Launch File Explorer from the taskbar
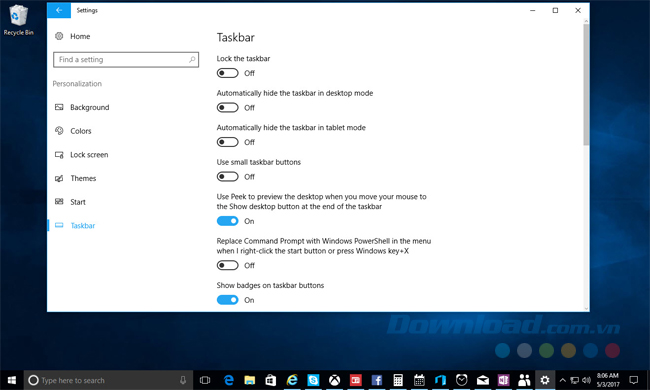Viewport: 650px width, 390px height. 250,380
